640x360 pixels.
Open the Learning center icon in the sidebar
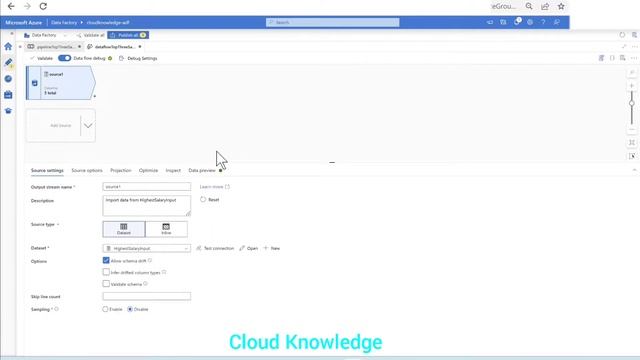[8, 111]
